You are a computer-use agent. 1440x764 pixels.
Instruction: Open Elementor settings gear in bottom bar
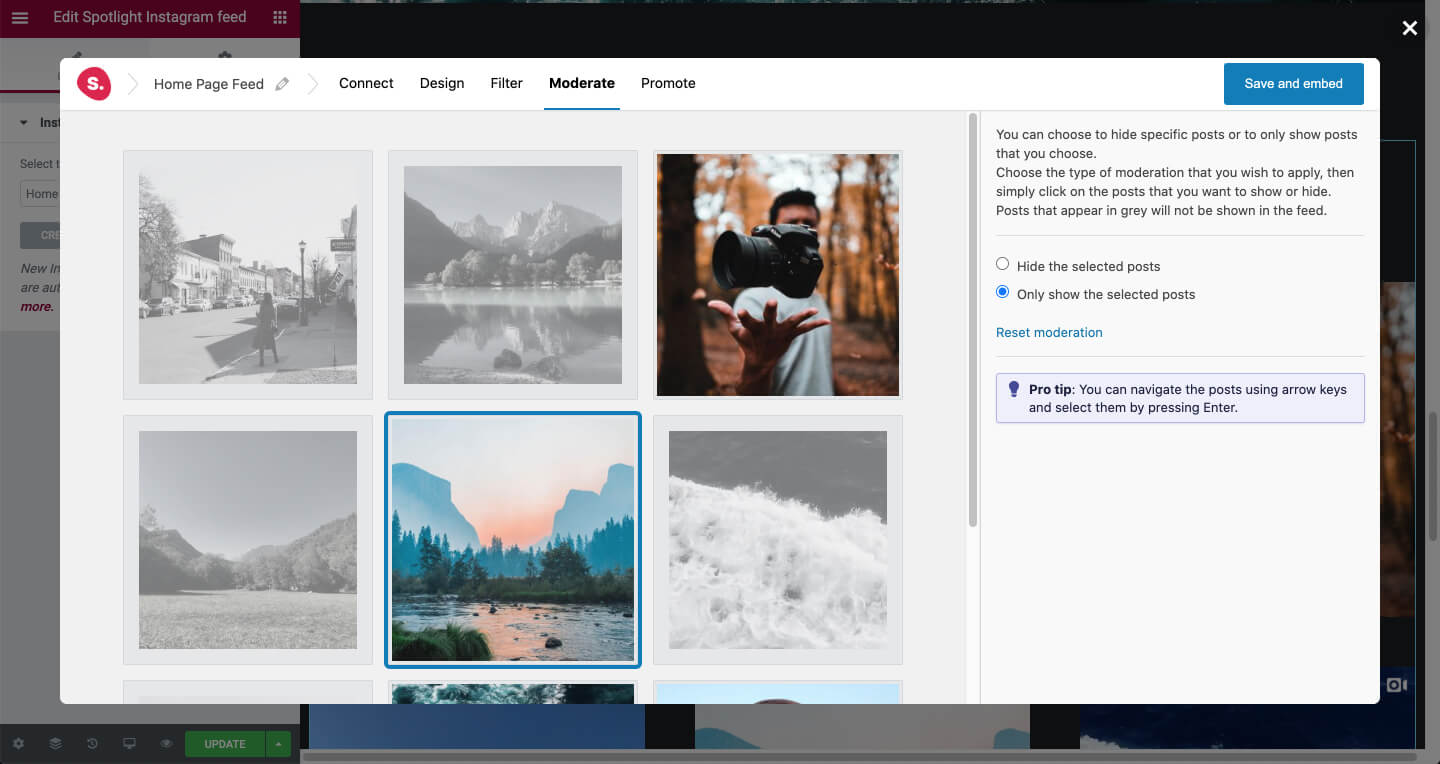(18, 744)
